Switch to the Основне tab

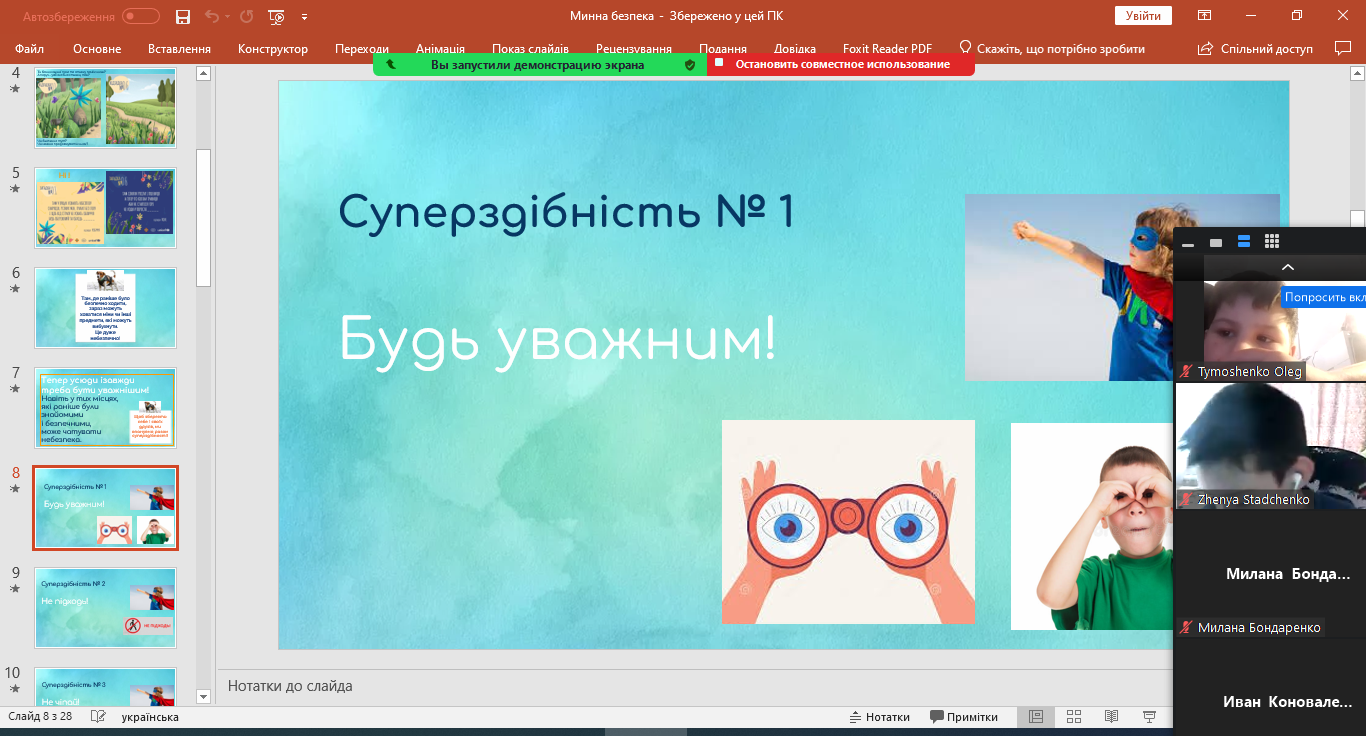97,48
